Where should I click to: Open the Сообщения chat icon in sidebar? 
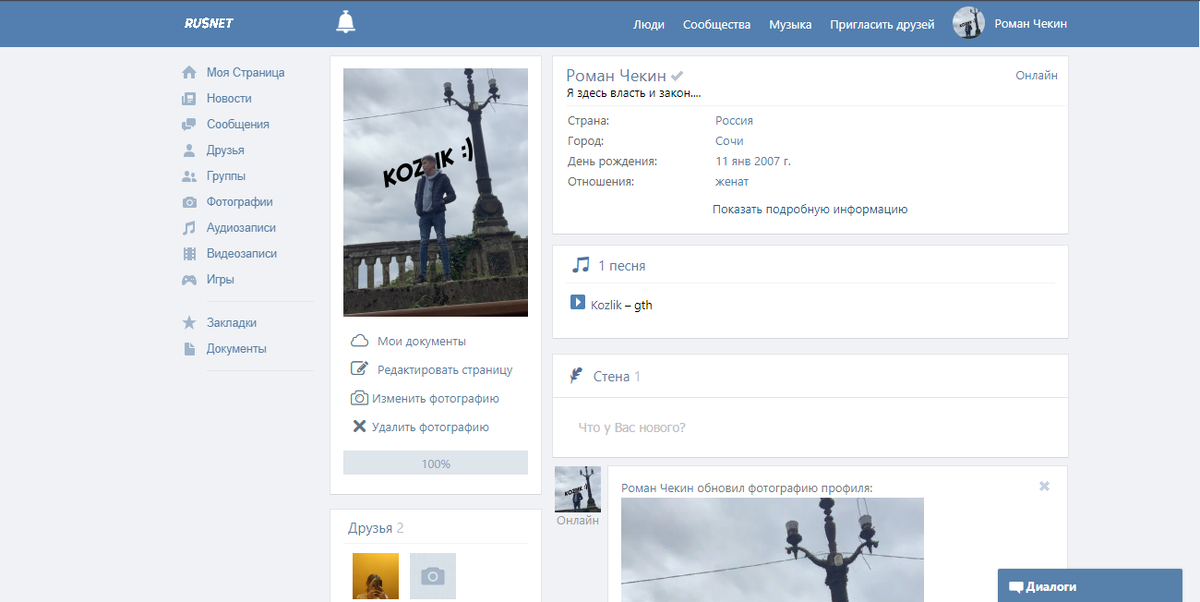pos(189,125)
